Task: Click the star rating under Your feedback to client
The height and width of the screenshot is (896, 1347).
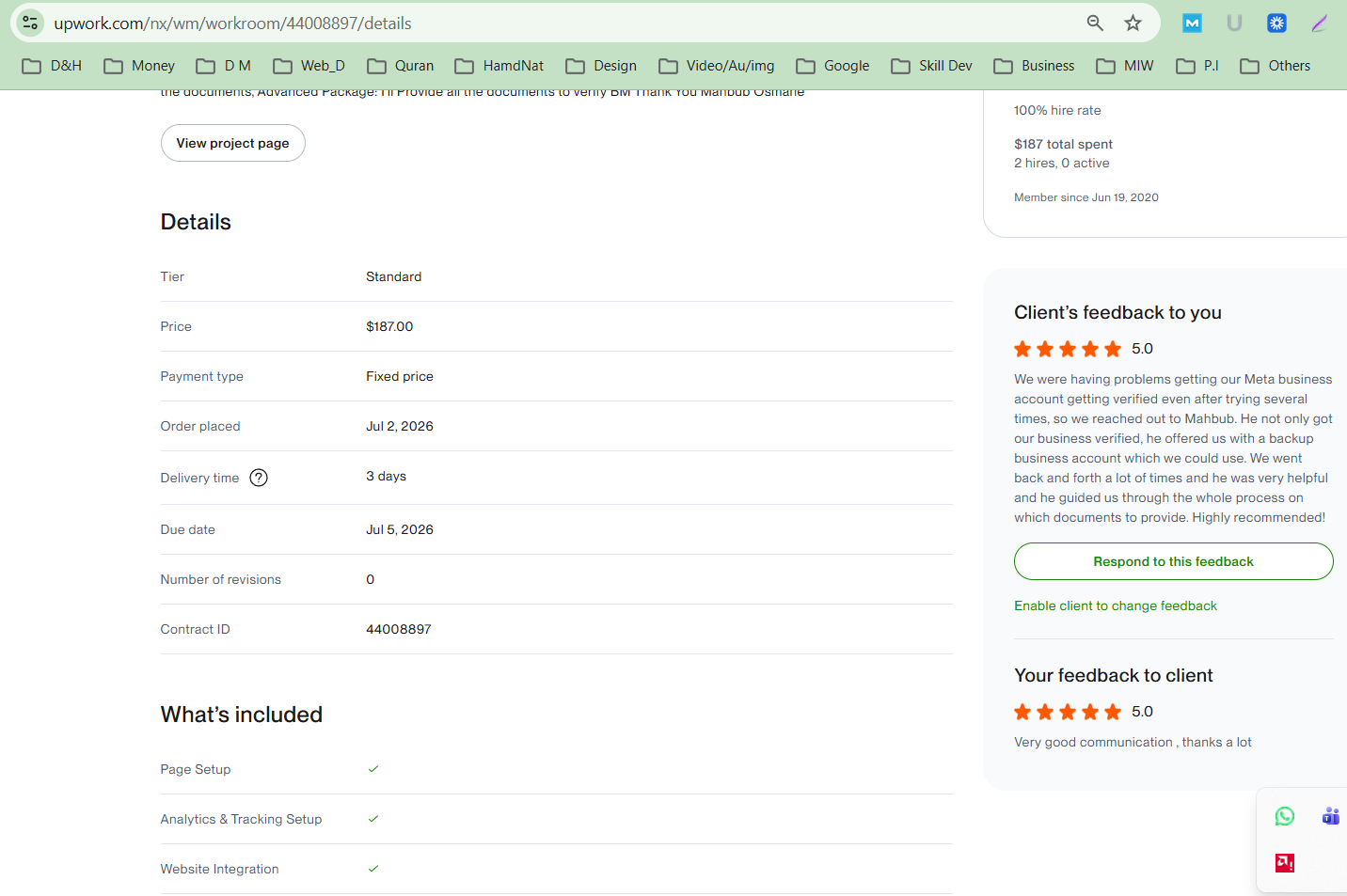Action: (1068, 712)
